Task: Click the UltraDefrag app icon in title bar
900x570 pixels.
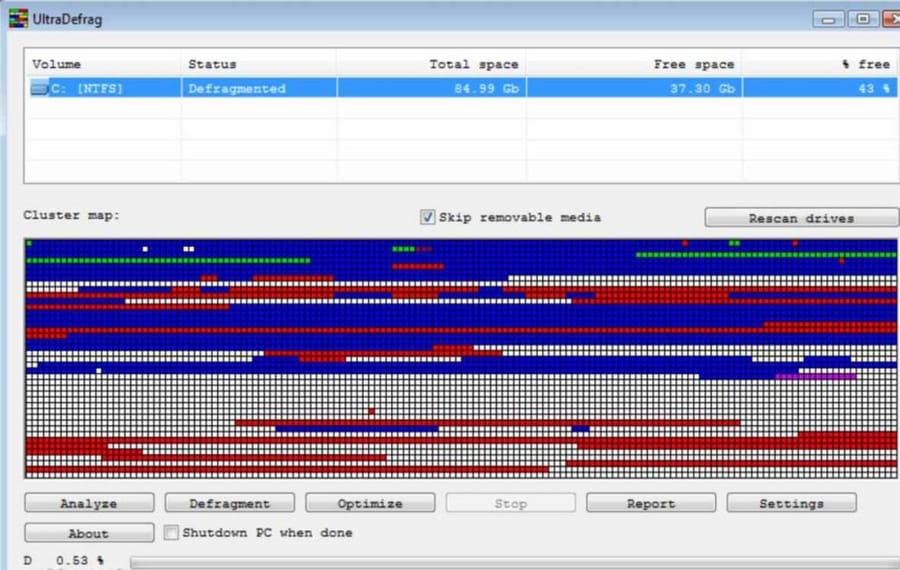Action: (x=18, y=18)
